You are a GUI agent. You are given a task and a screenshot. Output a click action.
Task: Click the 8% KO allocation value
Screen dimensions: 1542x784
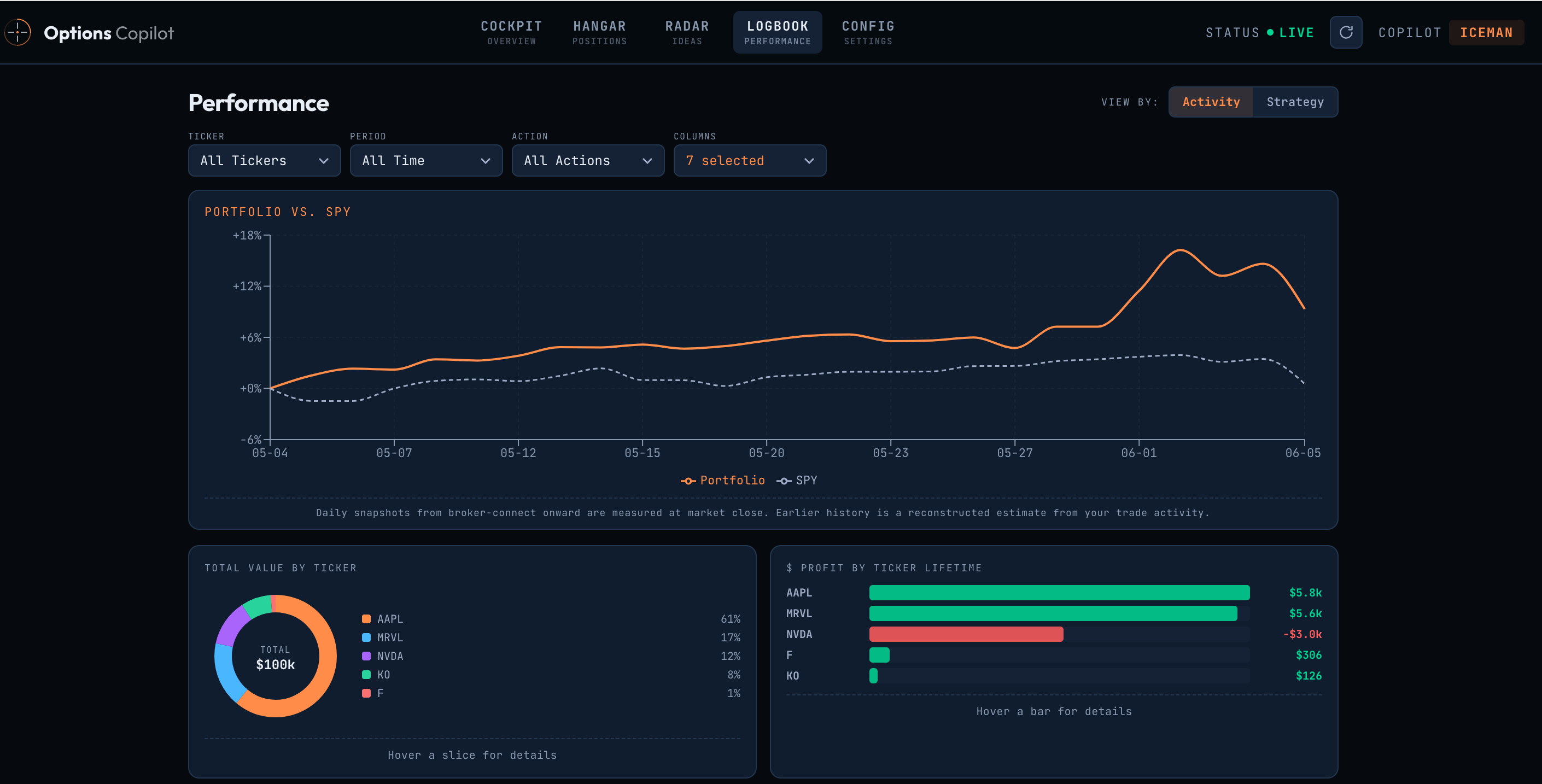pos(733,675)
